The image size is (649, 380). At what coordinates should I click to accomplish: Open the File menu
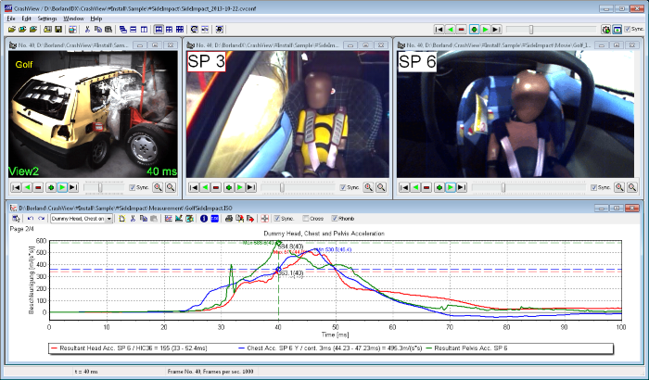point(11,19)
